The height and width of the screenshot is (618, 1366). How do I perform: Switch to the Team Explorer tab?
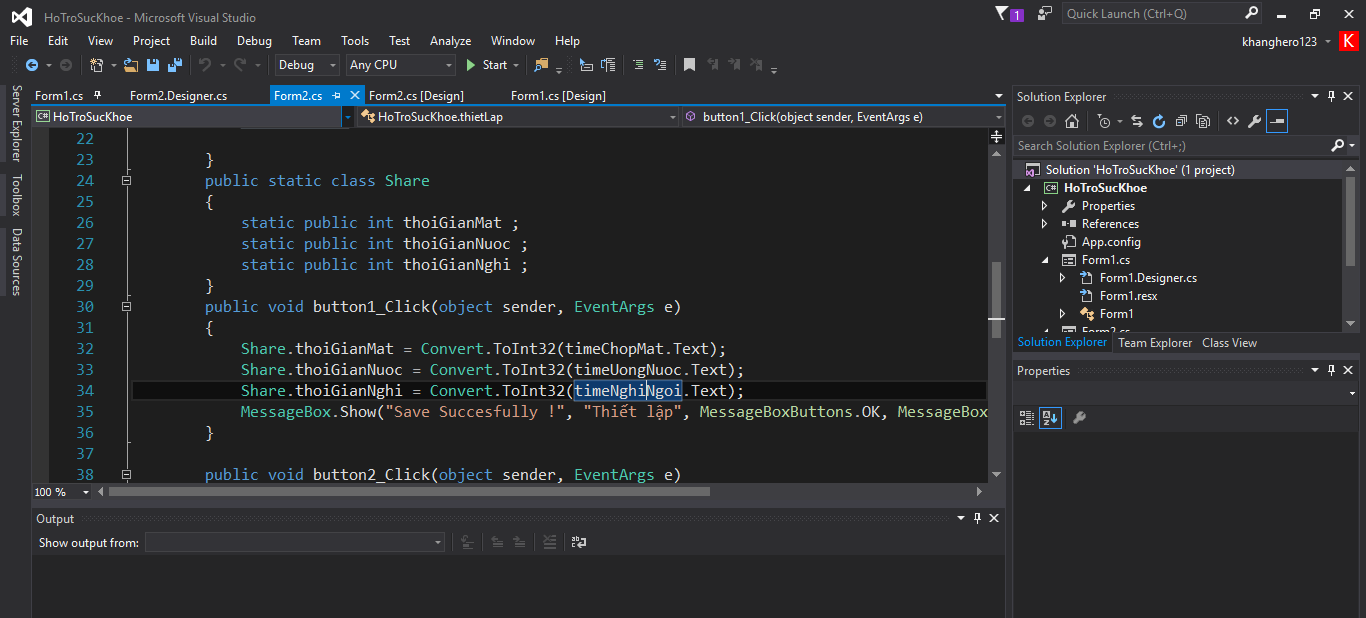(1155, 343)
